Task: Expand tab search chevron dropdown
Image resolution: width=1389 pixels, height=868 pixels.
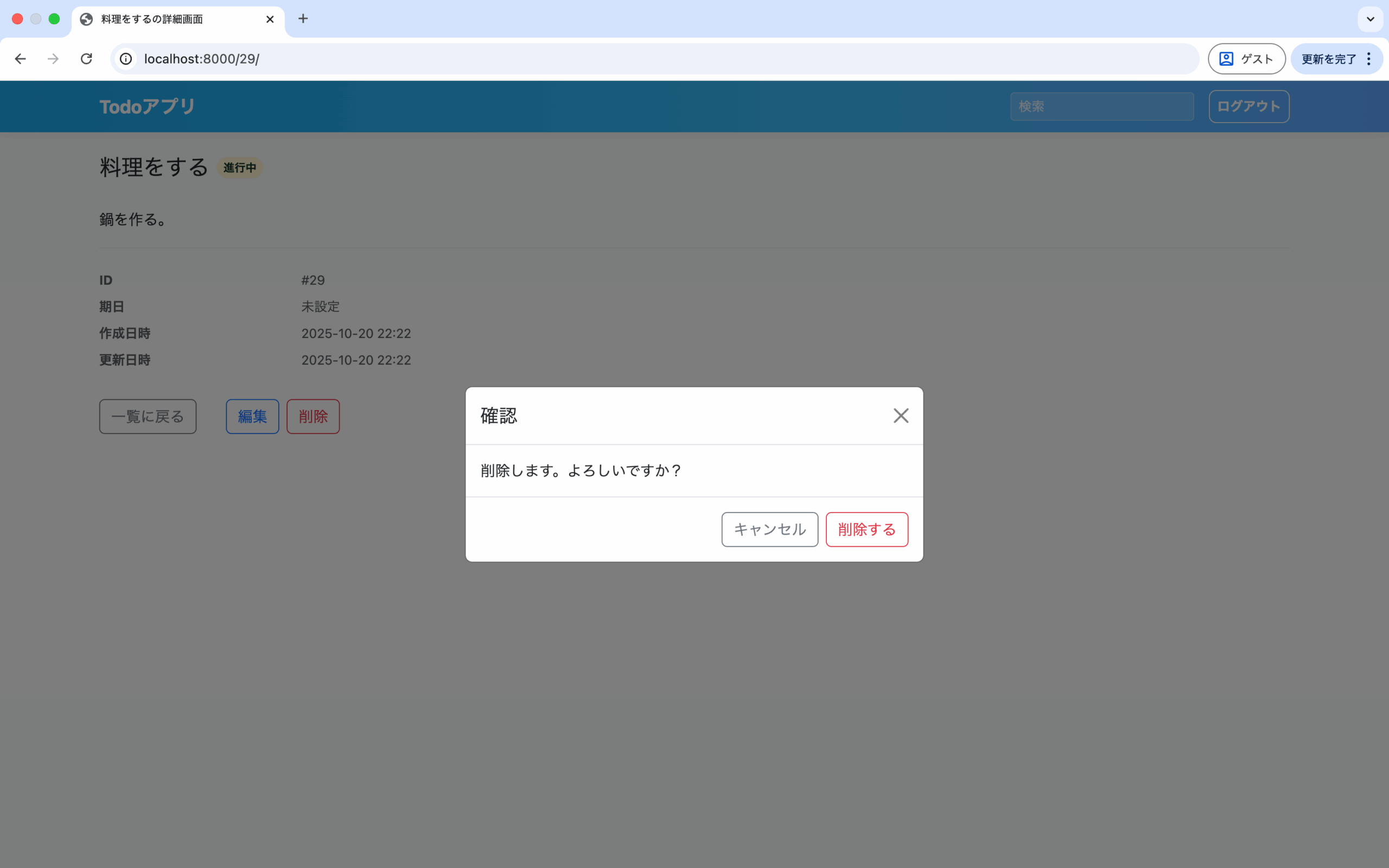Action: tap(1370, 20)
